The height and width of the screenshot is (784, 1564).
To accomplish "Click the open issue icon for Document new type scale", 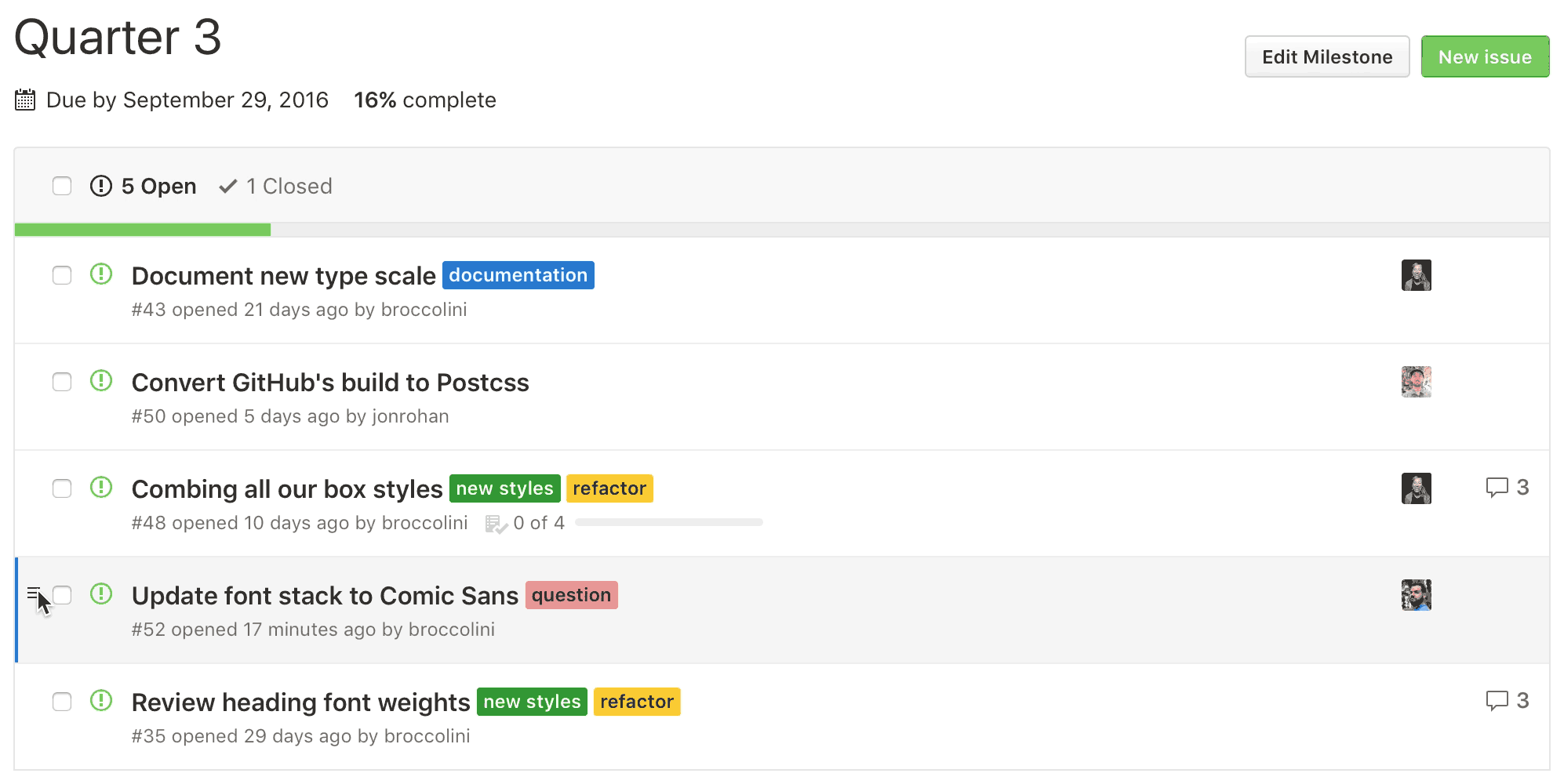I will [101, 275].
